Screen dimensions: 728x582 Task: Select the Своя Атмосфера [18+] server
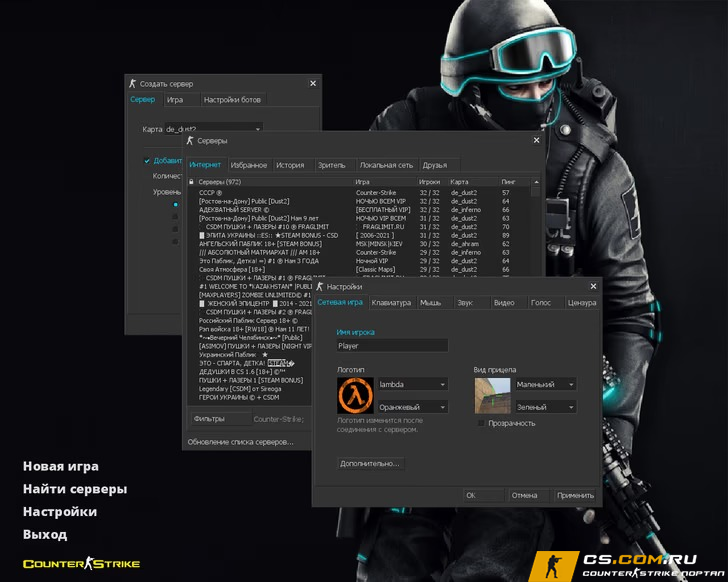[359, 269]
